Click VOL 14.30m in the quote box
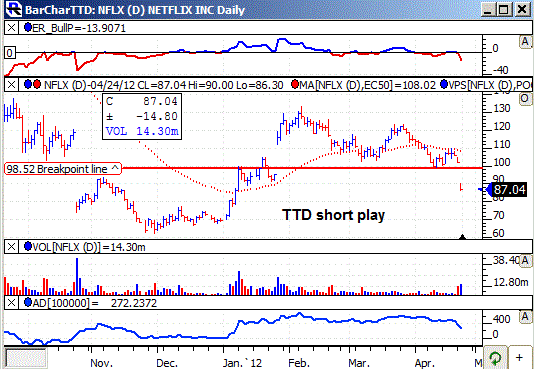 [142, 131]
